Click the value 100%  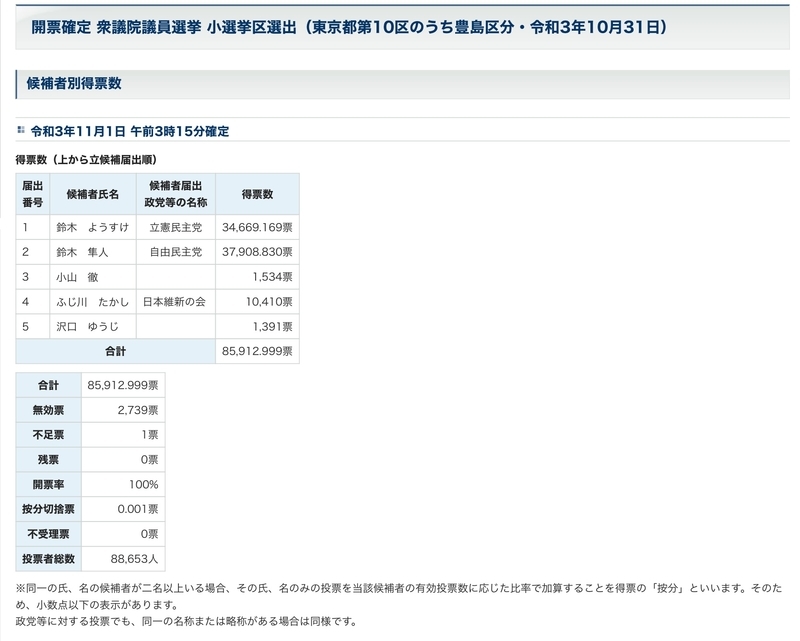tap(143, 485)
